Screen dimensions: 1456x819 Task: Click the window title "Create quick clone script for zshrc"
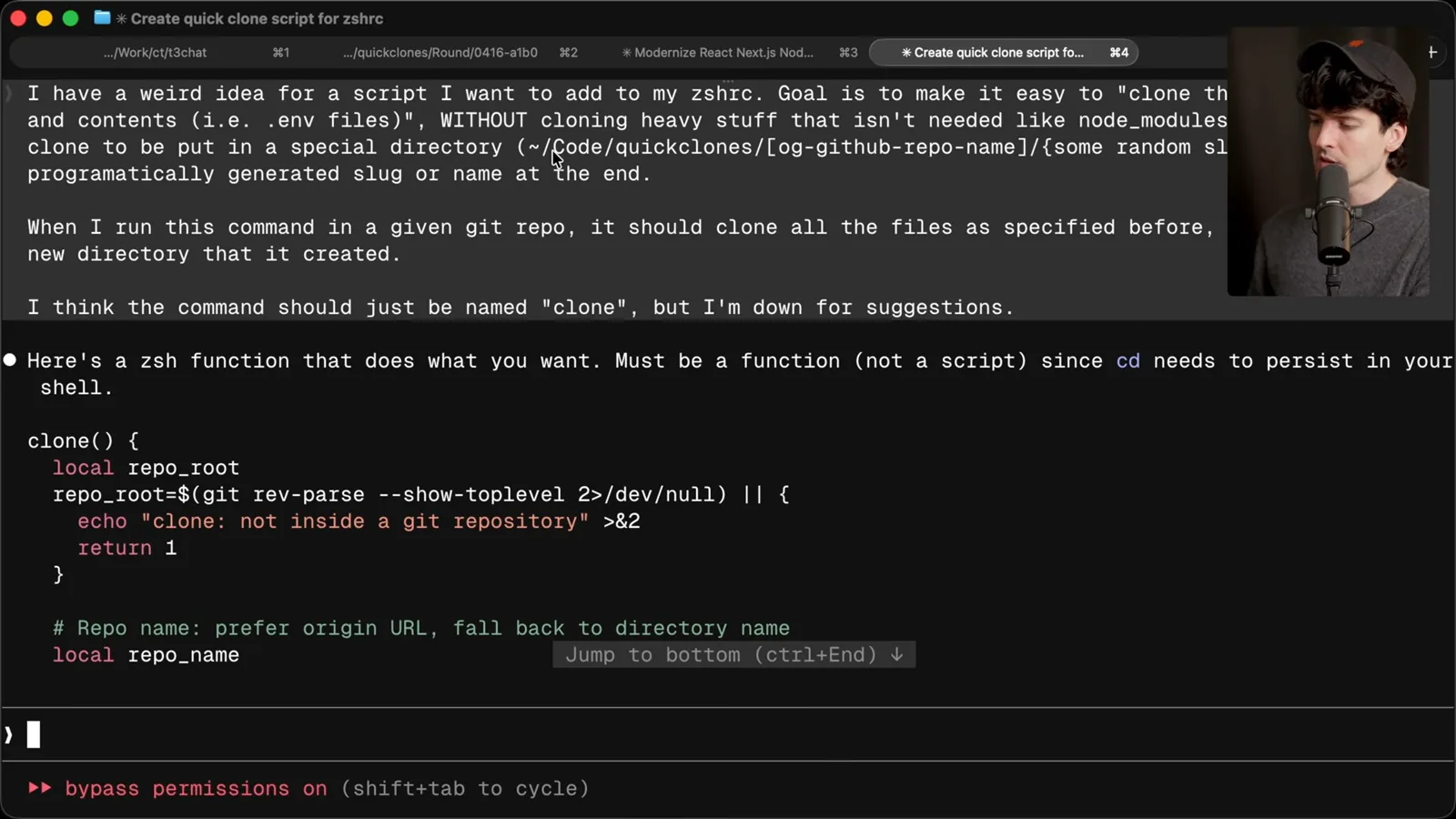[257, 18]
